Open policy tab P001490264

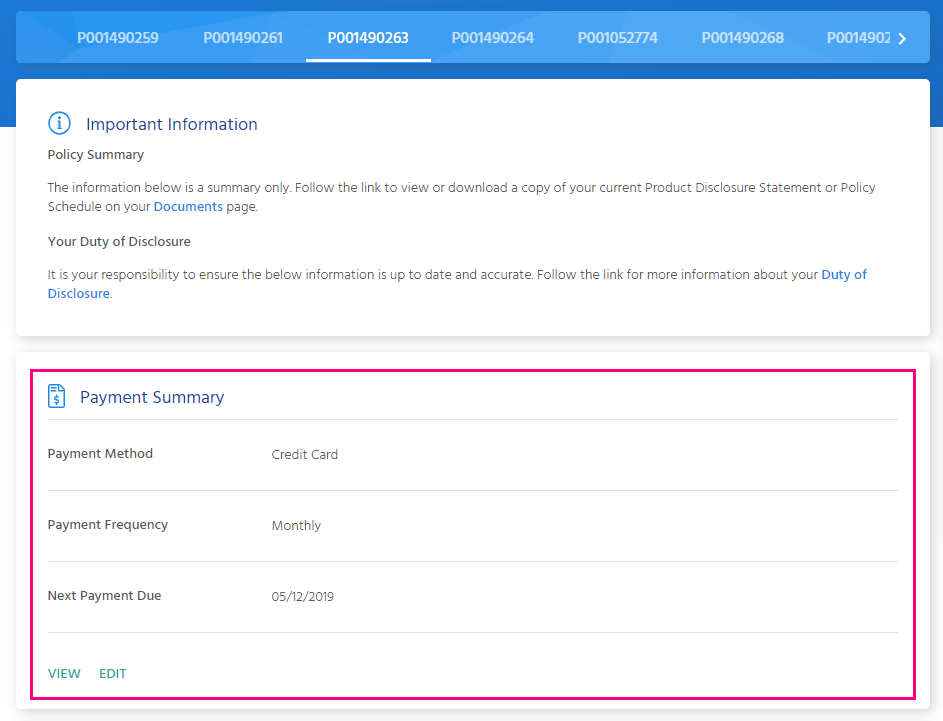point(493,38)
